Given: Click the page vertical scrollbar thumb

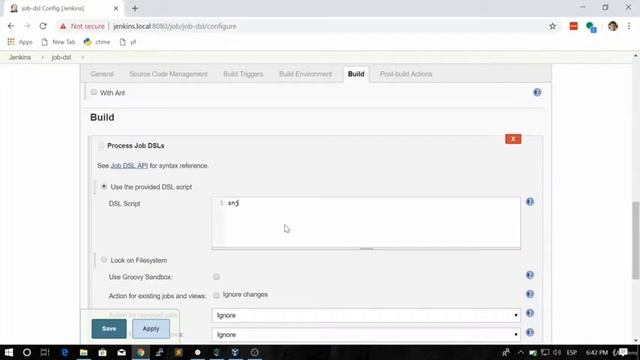Looking at the screenshot, I should pos(636,240).
